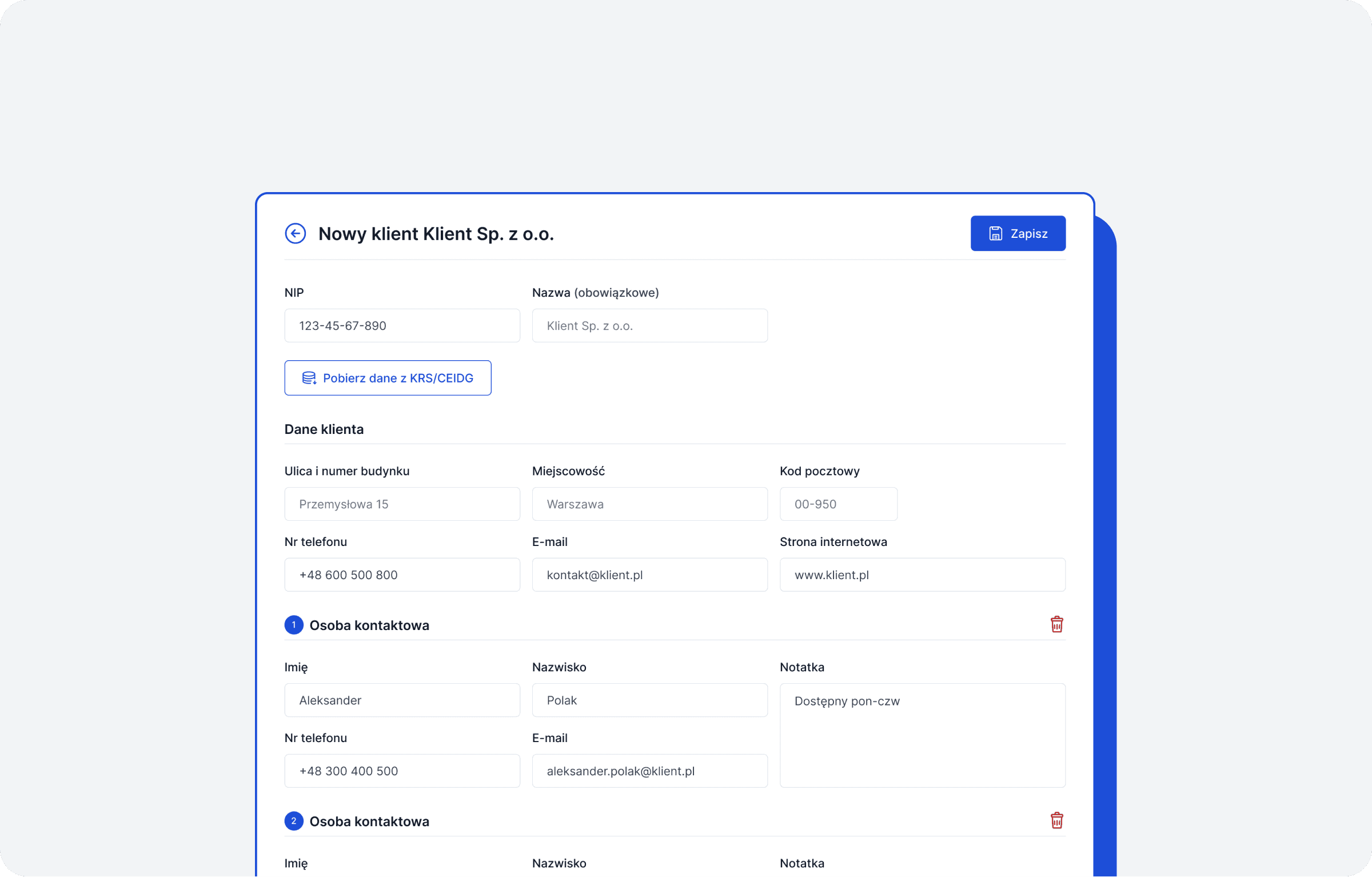Click the Nazwisko field with Polak
1372x877 pixels.
tap(649, 700)
